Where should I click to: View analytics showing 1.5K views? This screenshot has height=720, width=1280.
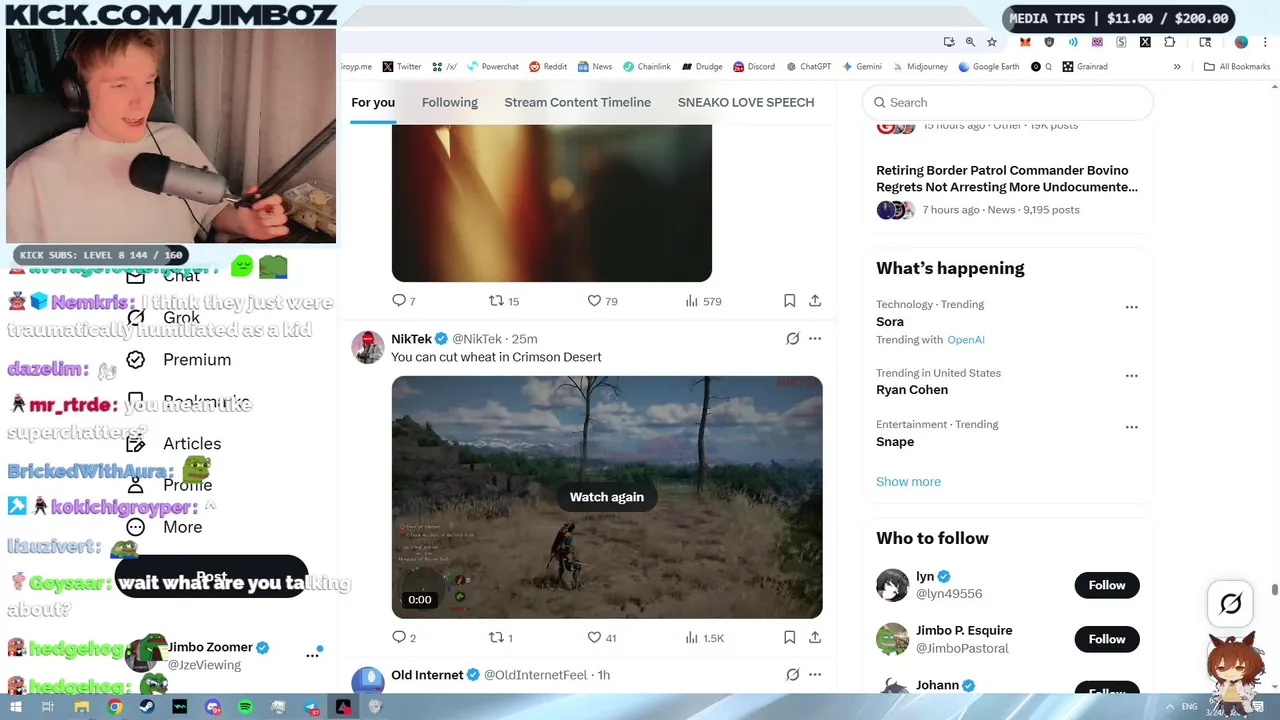click(x=704, y=637)
